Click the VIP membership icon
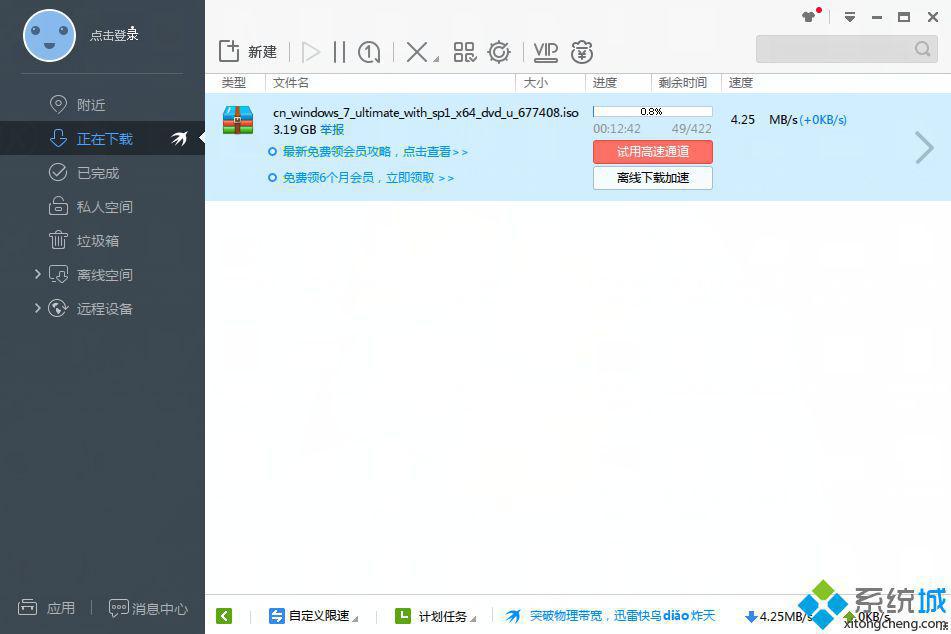This screenshot has width=951, height=634. point(545,52)
